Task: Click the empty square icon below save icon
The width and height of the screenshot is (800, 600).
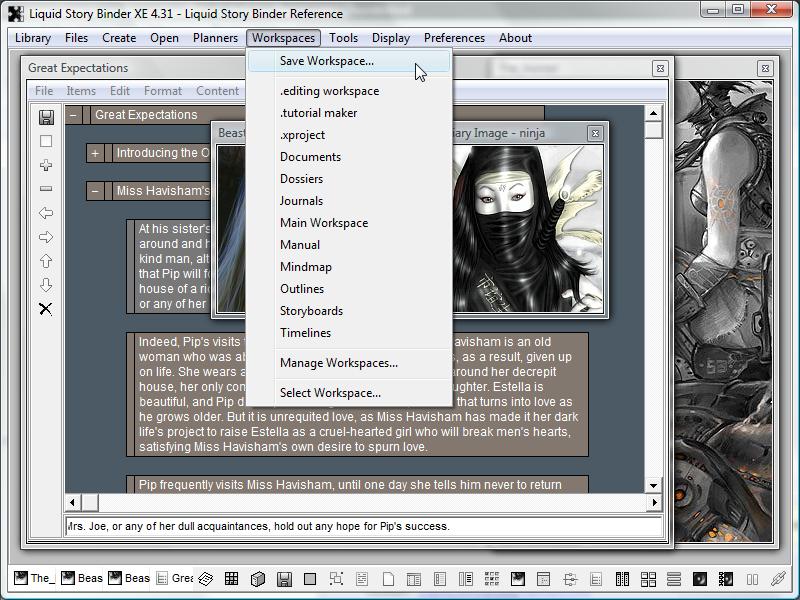Action: (46, 141)
